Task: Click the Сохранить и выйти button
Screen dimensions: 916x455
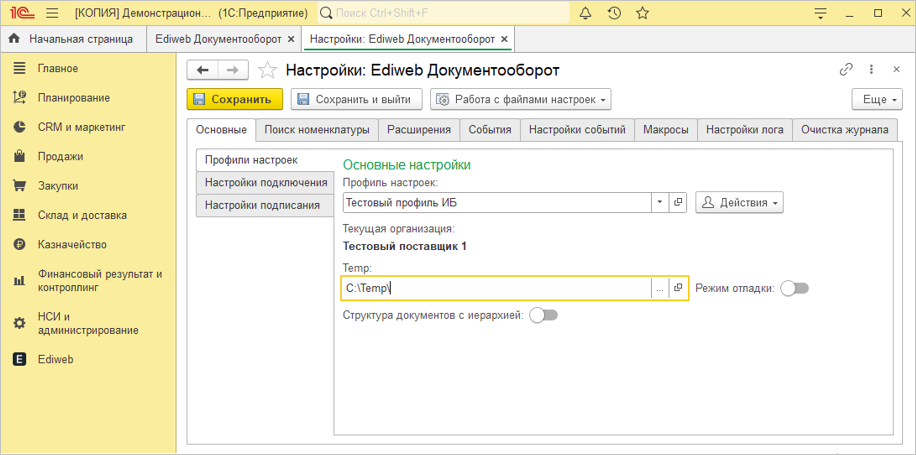Action: [x=354, y=100]
